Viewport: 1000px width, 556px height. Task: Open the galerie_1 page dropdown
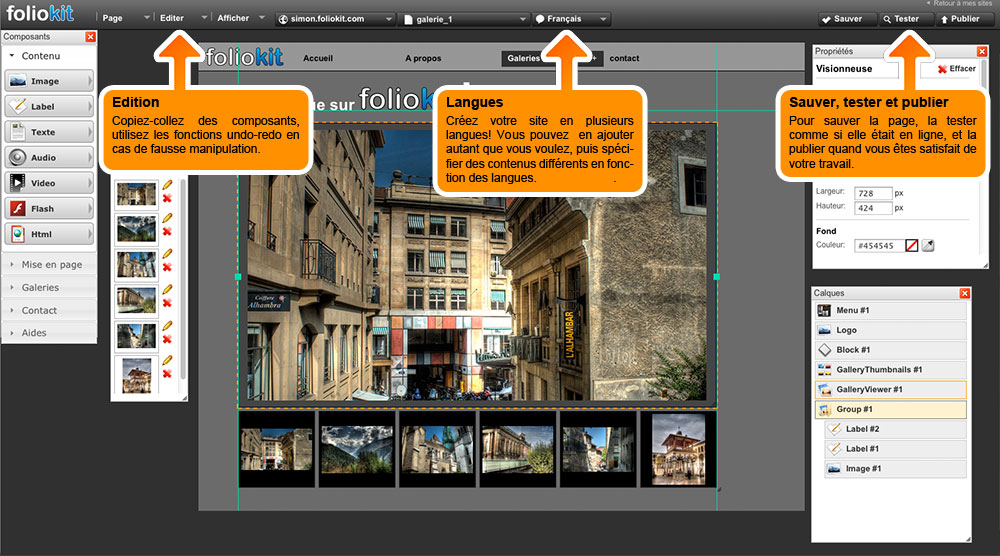464,19
